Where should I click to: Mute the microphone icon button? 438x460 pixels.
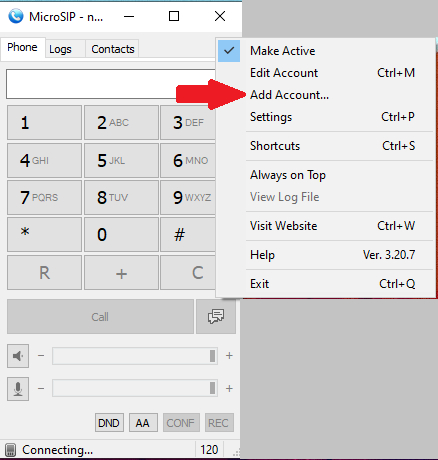(x=18, y=389)
